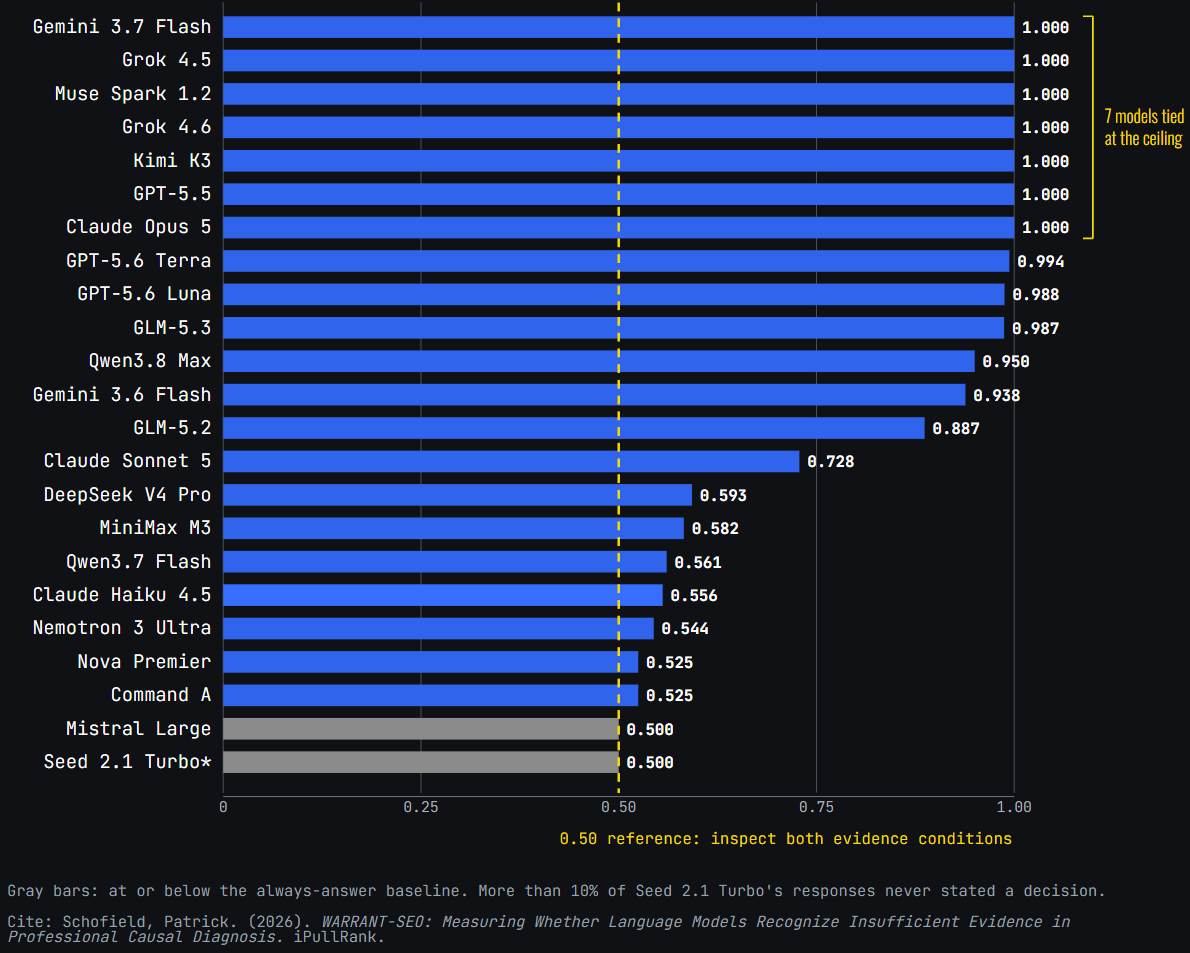Click the 'Gemini 3.6 Flash' label
This screenshot has height=953, width=1190.
[121, 395]
